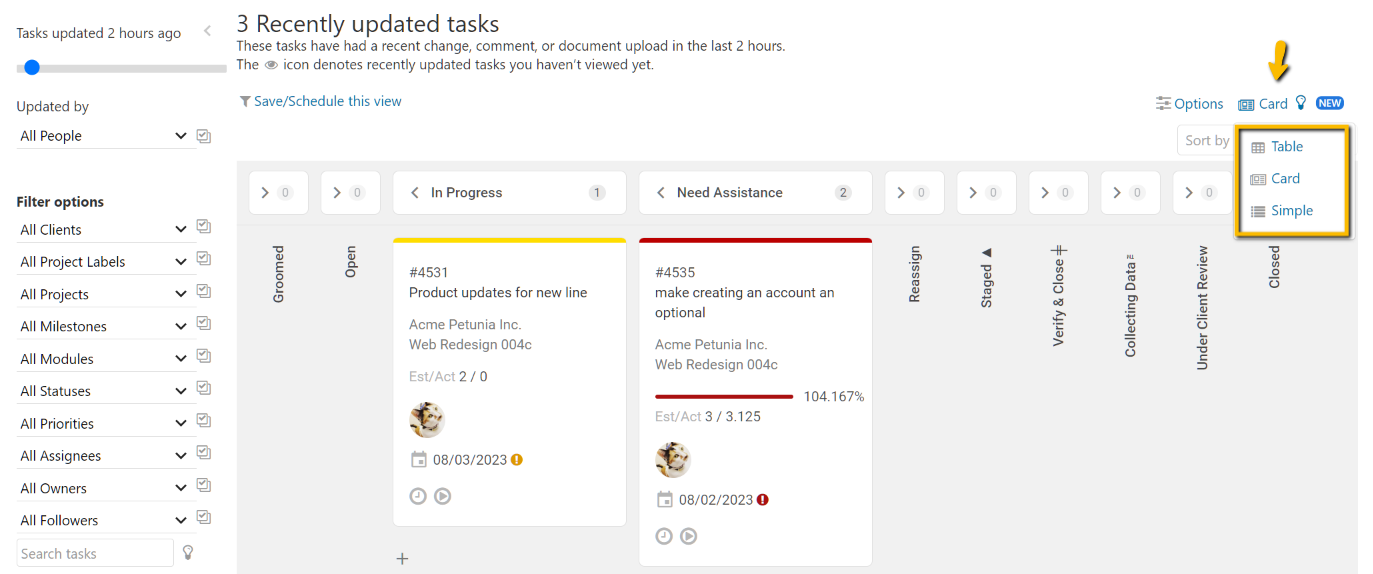Click the plus icon below In Progress card
This screenshot has width=1373, height=574.
click(402, 559)
